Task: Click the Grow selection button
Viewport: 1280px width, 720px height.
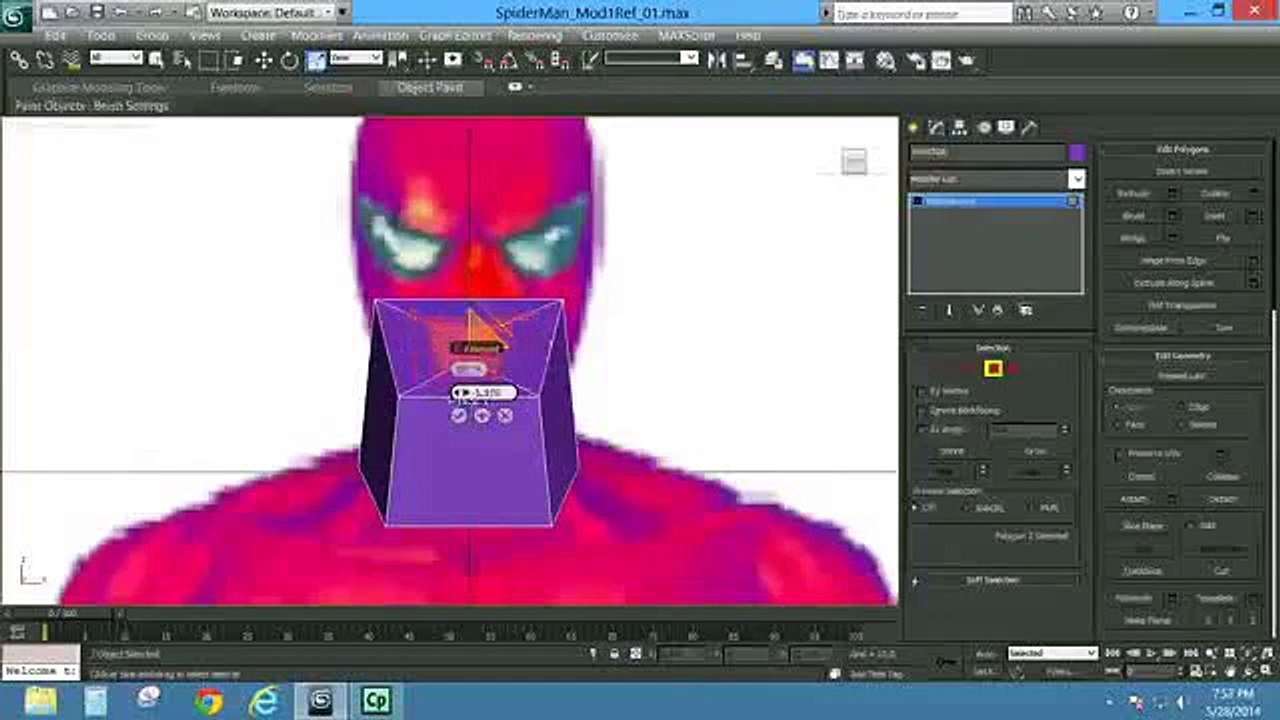Action: (1035, 451)
